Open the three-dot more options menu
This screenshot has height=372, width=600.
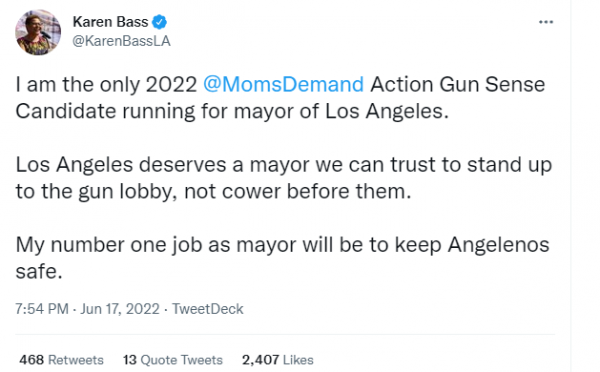tap(546, 22)
